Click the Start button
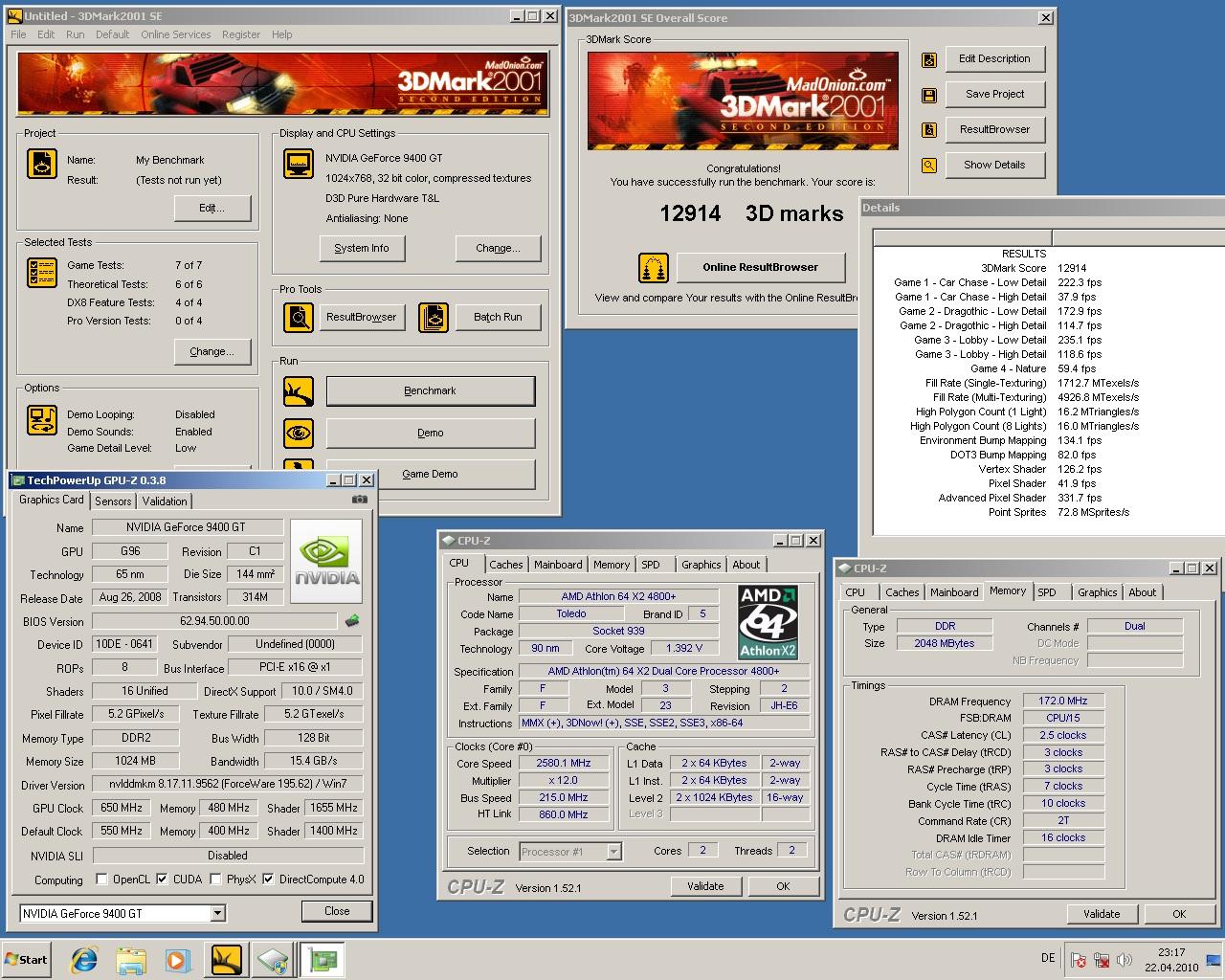The height and width of the screenshot is (980, 1225). [x=27, y=960]
